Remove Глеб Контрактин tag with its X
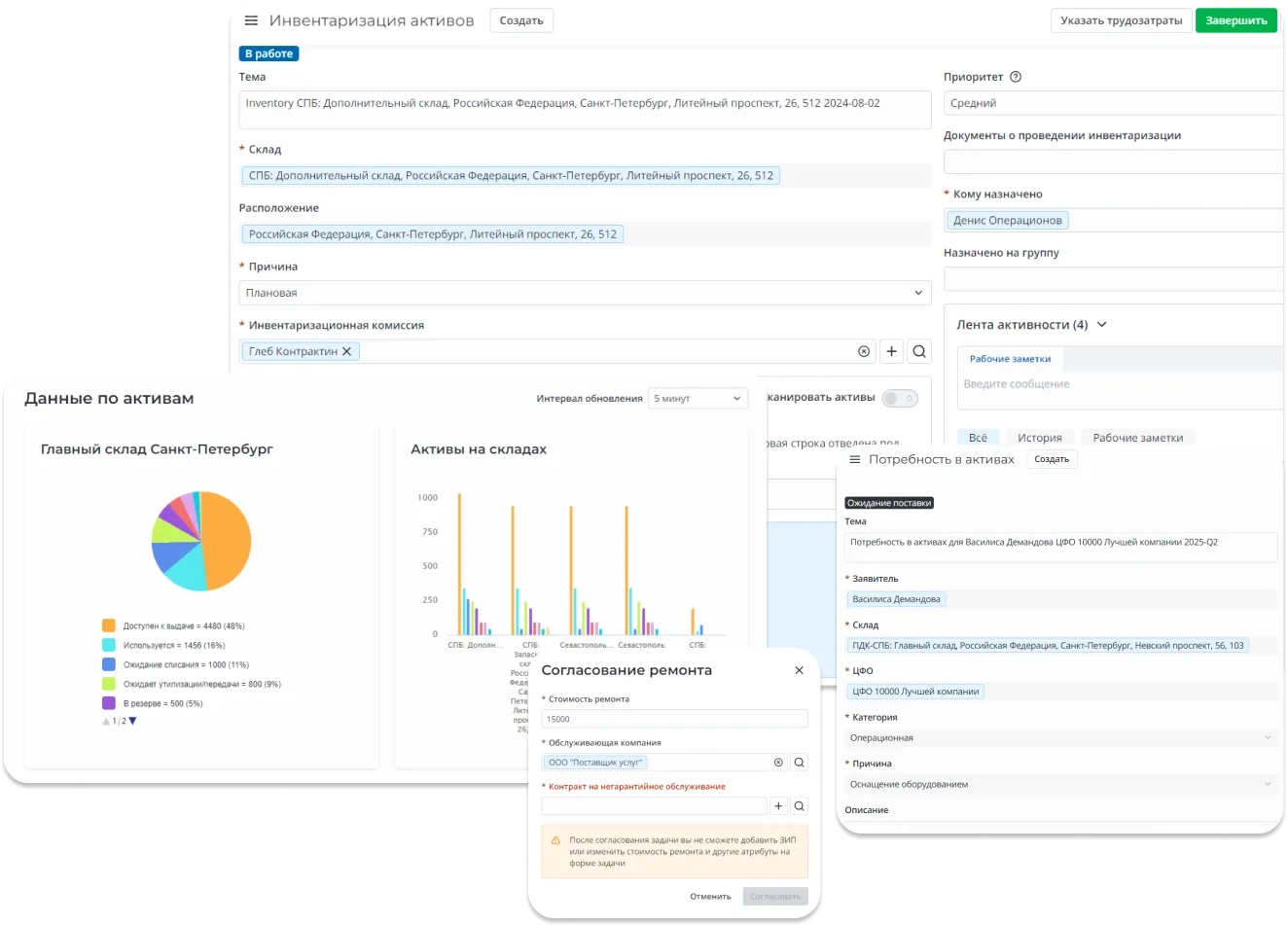 (x=347, y=351)
